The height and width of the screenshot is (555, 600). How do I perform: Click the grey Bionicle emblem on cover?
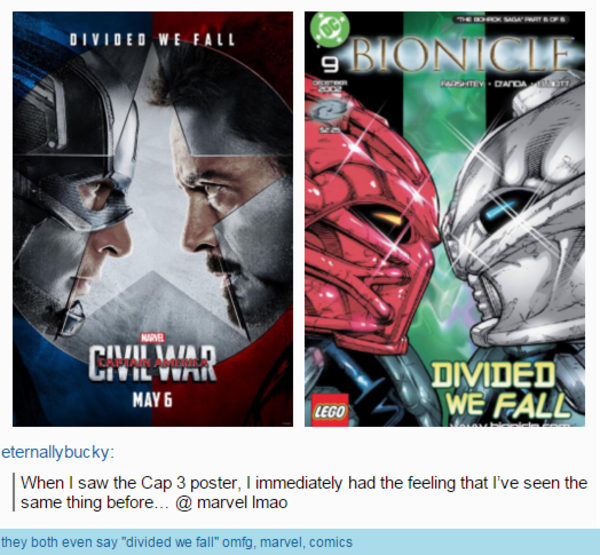(329, 111)
